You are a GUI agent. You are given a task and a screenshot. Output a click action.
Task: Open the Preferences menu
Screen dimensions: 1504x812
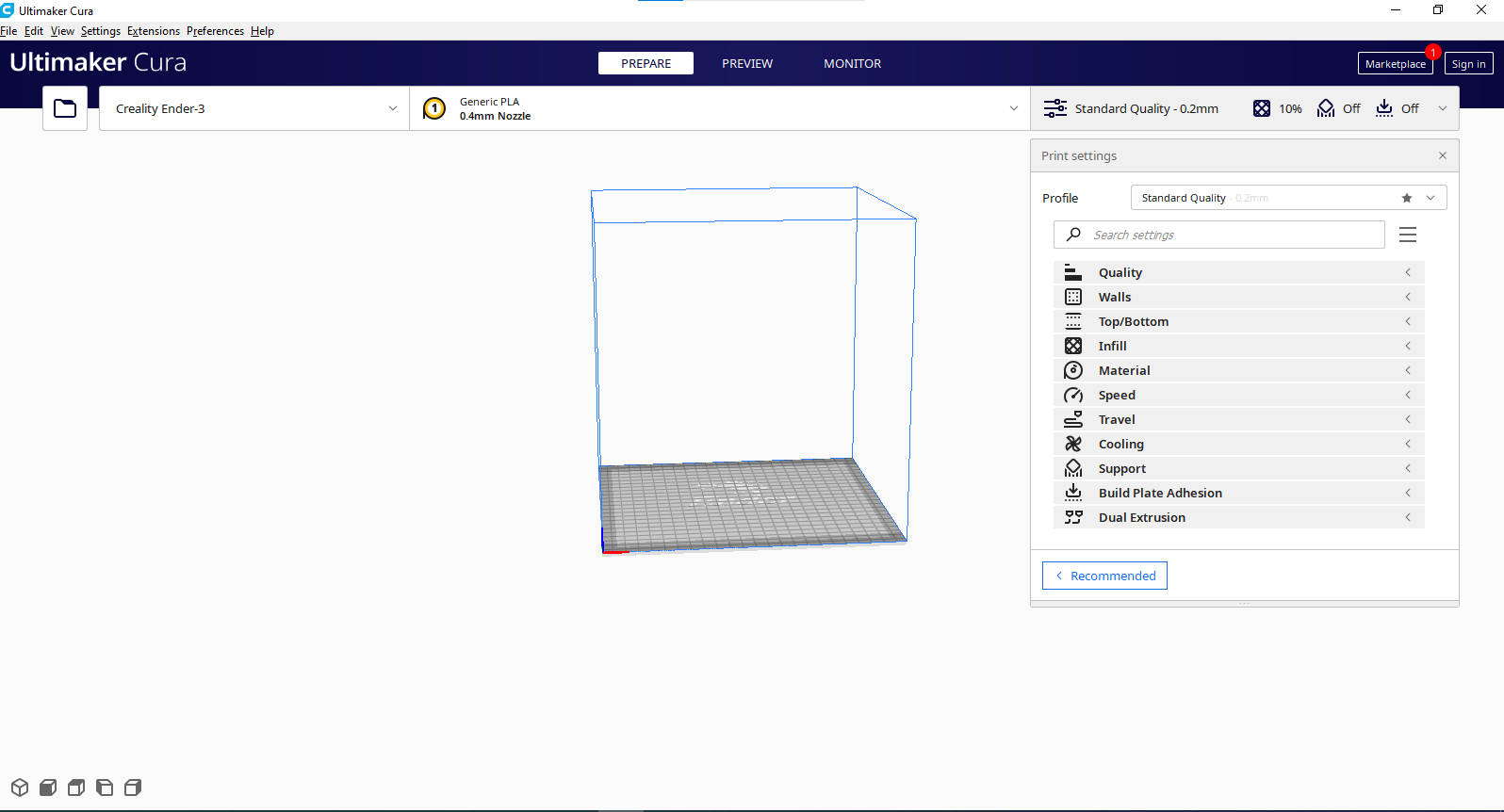tap(215, 31)
